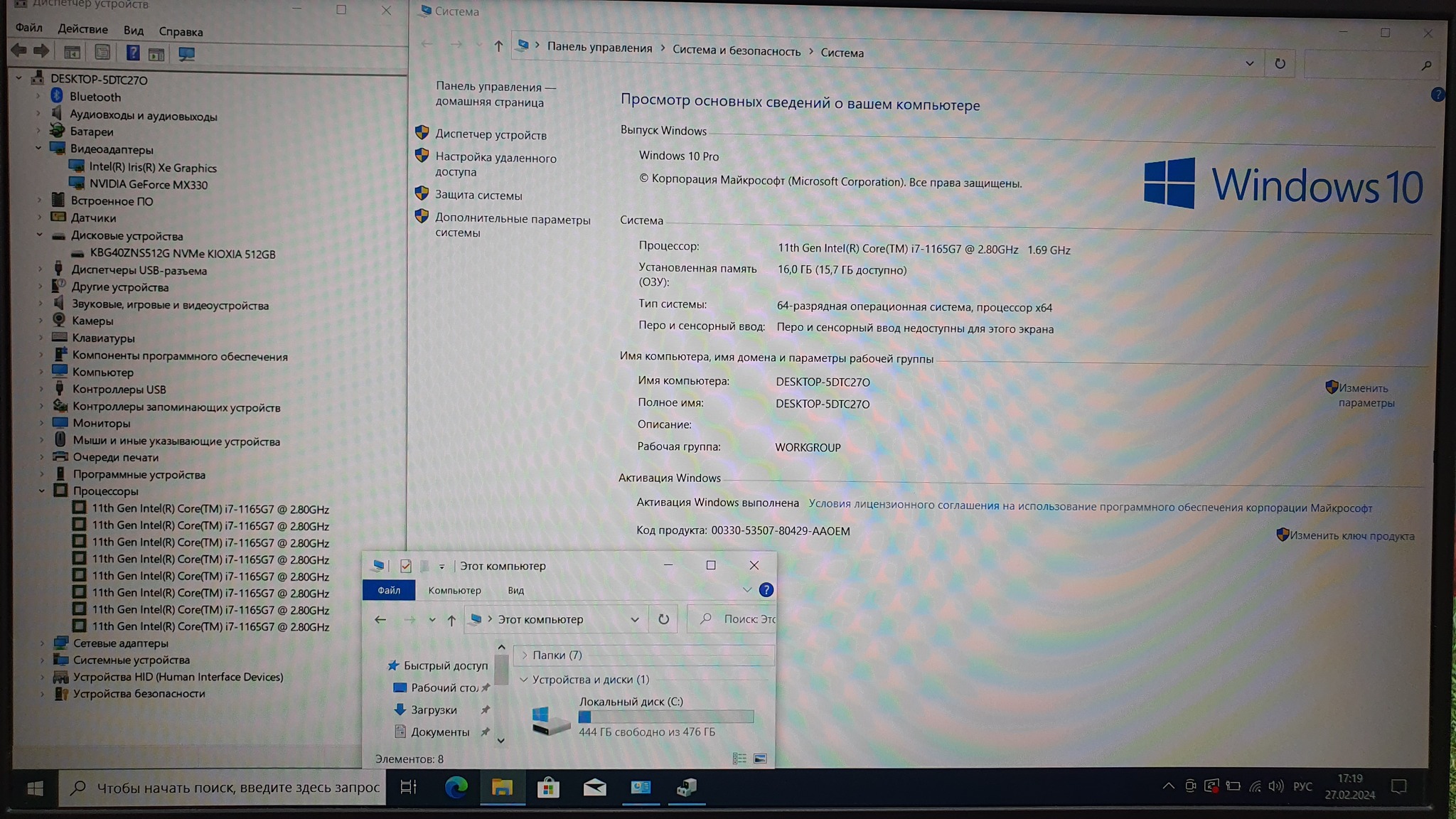The width and height of the screenshot is (1456, 819).
Task: Expand the Сетевые адаптеры tree node
Action: (x=42, y=643)
